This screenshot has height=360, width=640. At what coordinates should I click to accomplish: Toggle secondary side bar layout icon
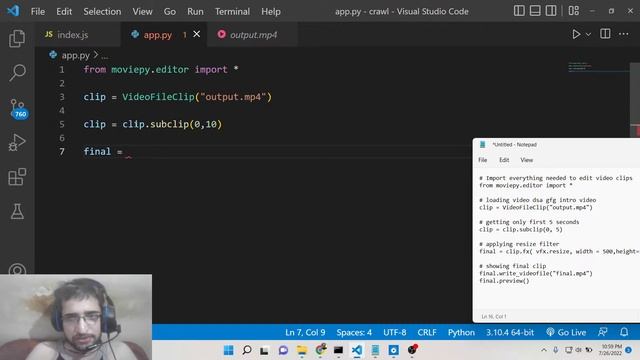[551, 11]
